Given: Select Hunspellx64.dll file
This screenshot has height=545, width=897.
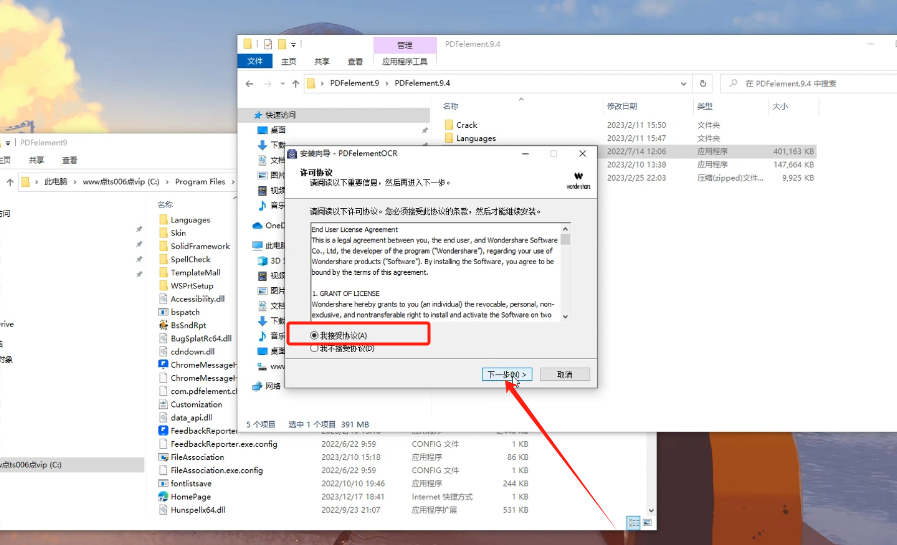Looking at the screenshot, I should 197,510.
